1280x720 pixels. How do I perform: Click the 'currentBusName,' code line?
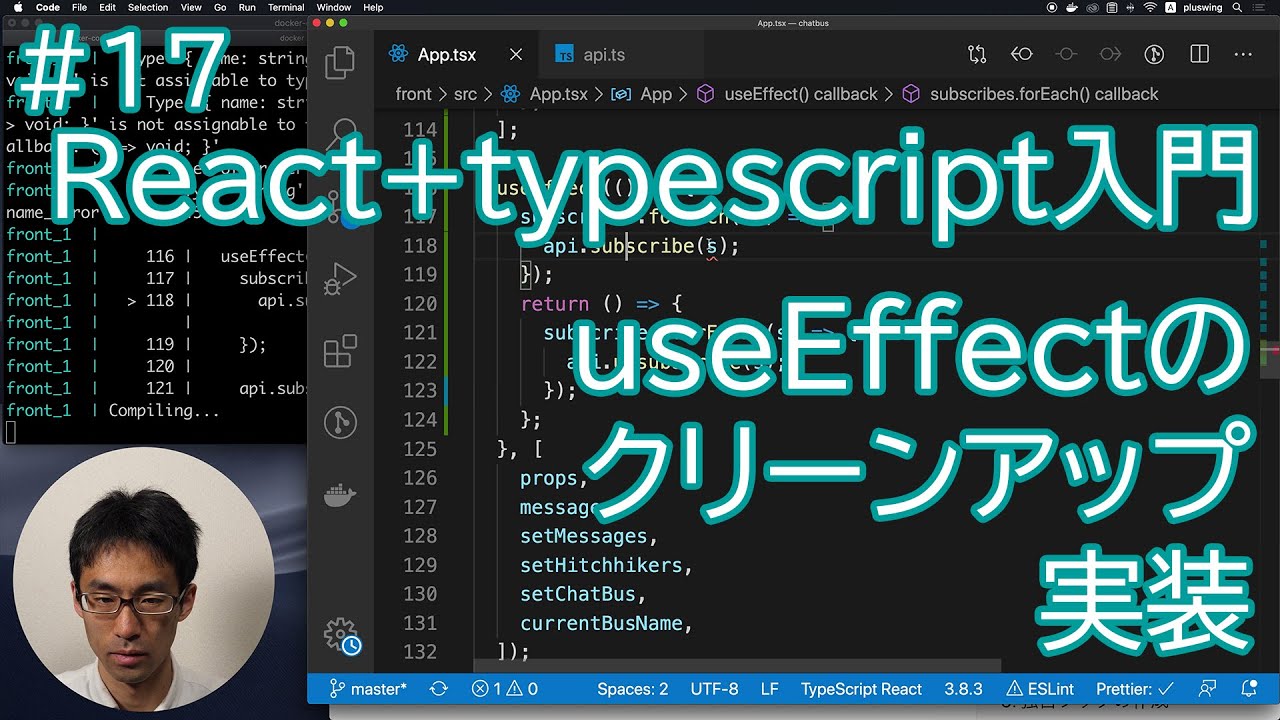pos(606,623)
